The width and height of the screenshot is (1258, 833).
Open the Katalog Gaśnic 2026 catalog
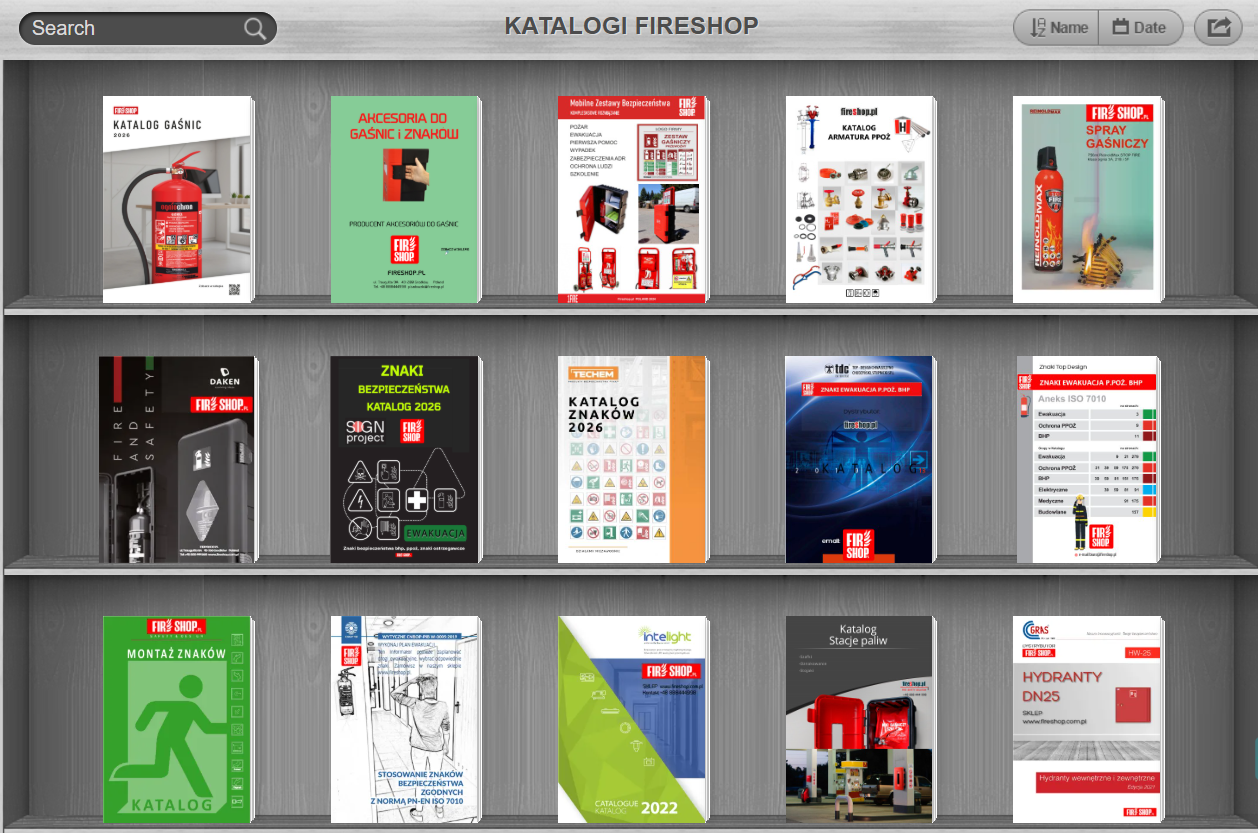[x=177, y=199]
